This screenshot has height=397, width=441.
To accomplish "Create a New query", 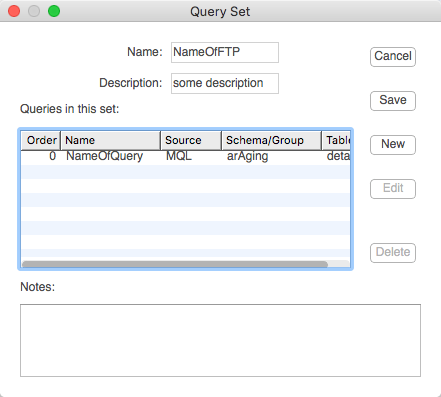I will click(393, 145).
